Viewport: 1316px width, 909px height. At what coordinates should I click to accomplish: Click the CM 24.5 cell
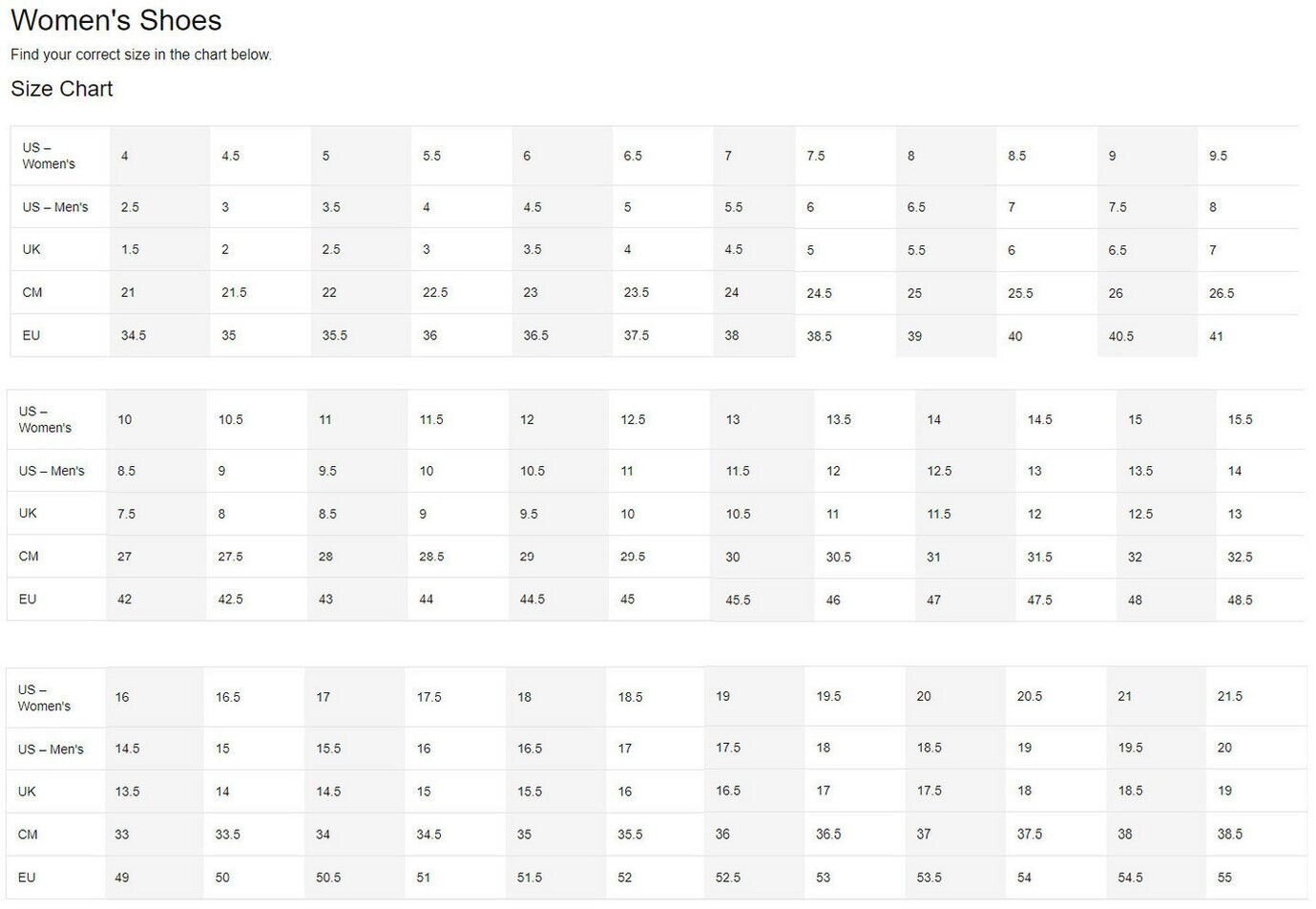[819, 293]
